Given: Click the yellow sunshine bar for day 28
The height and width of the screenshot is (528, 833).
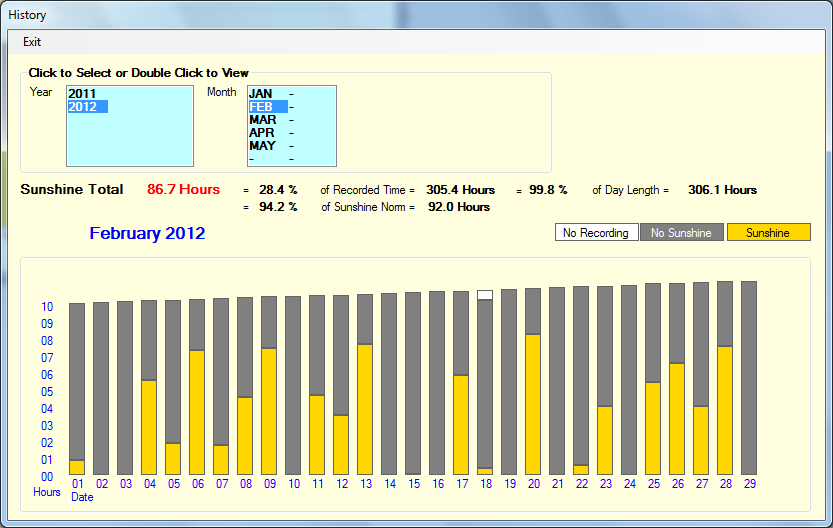Looking at the screenshot, I should pyautogui.click(x=725, y=410).
